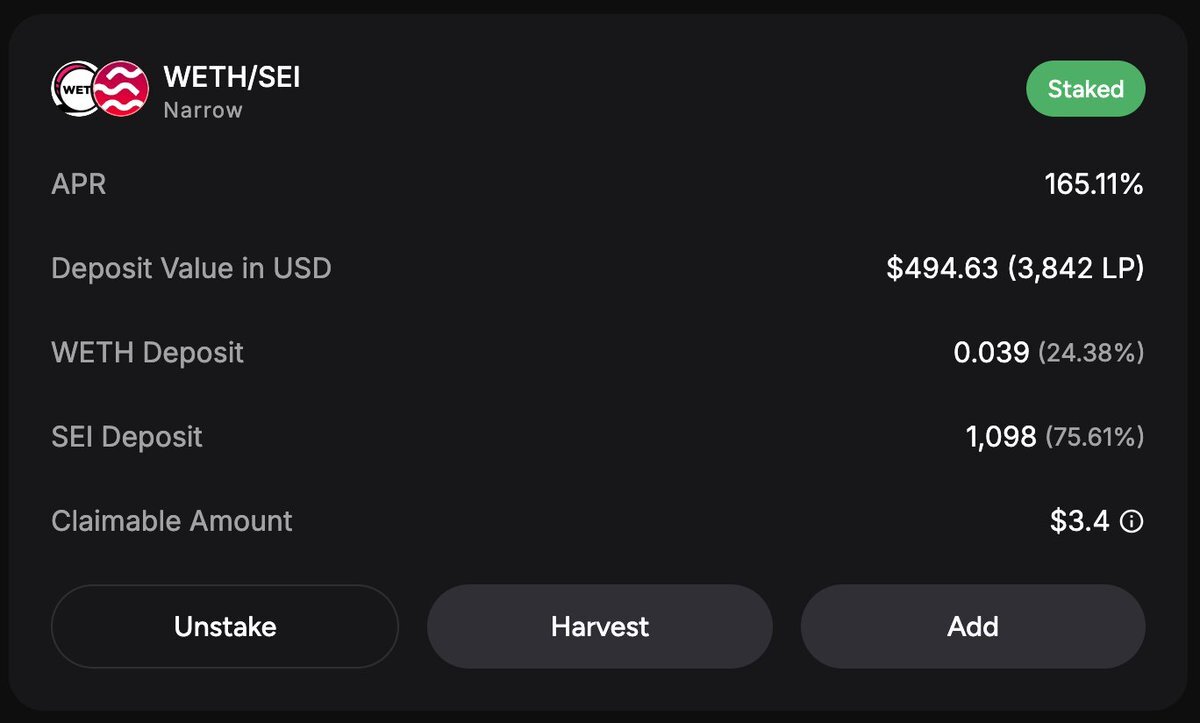
Task: Click the WETH Deposit label
Action: click(147, 352)
